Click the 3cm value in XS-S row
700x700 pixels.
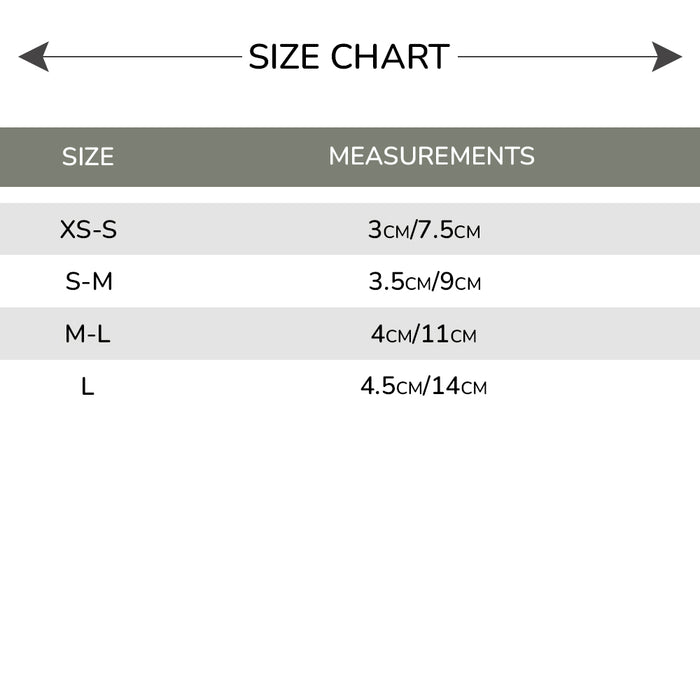tap(388, 231)
